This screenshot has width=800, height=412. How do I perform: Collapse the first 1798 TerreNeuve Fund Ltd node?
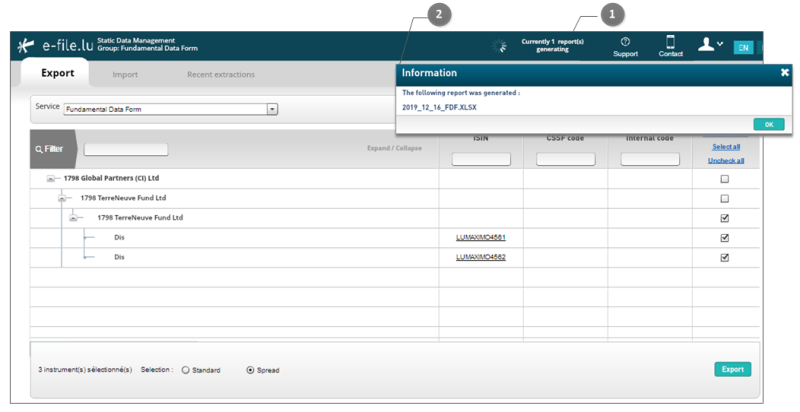[x=63, y=199]
